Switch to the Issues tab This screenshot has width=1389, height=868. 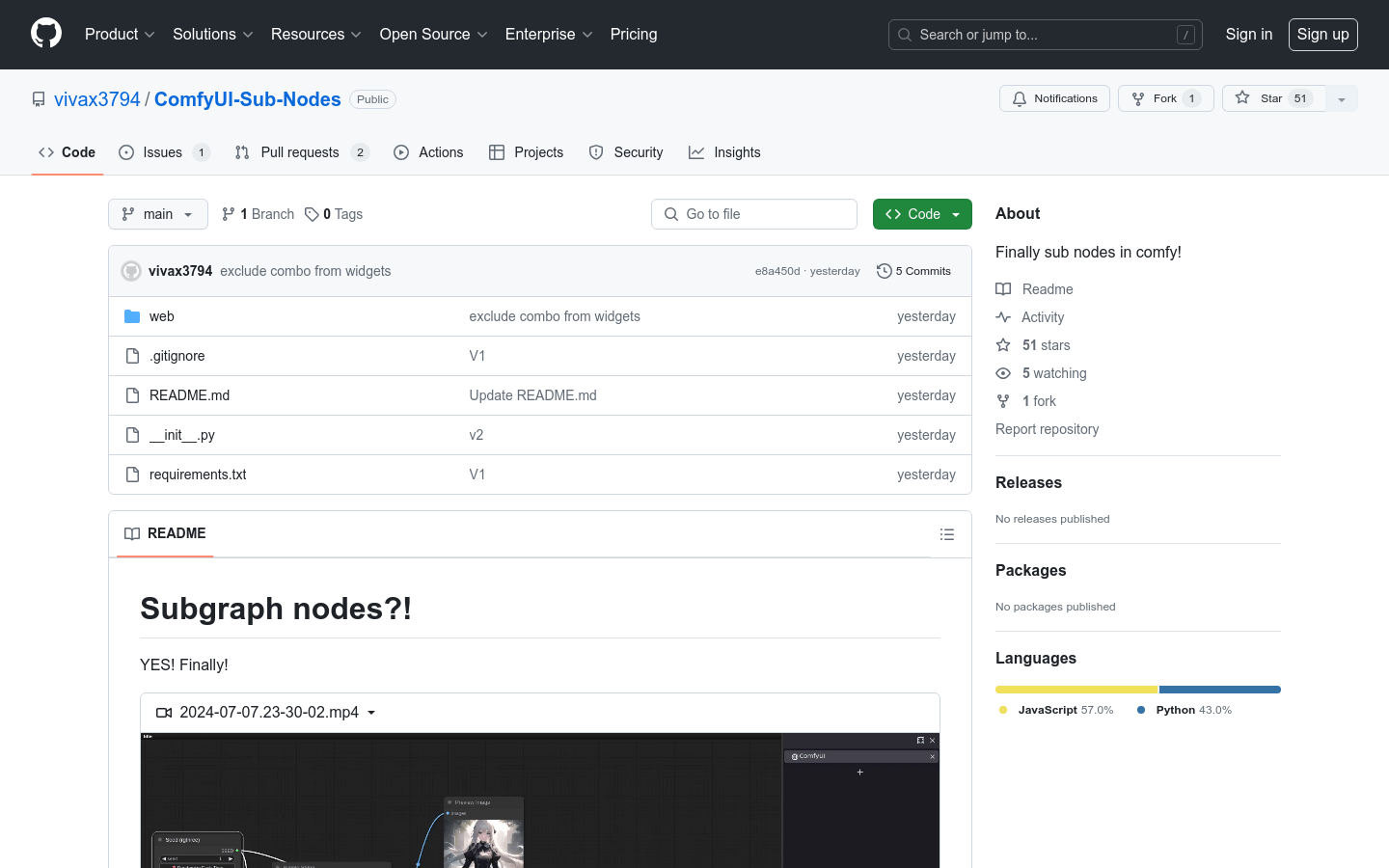[x=164, y=152]
